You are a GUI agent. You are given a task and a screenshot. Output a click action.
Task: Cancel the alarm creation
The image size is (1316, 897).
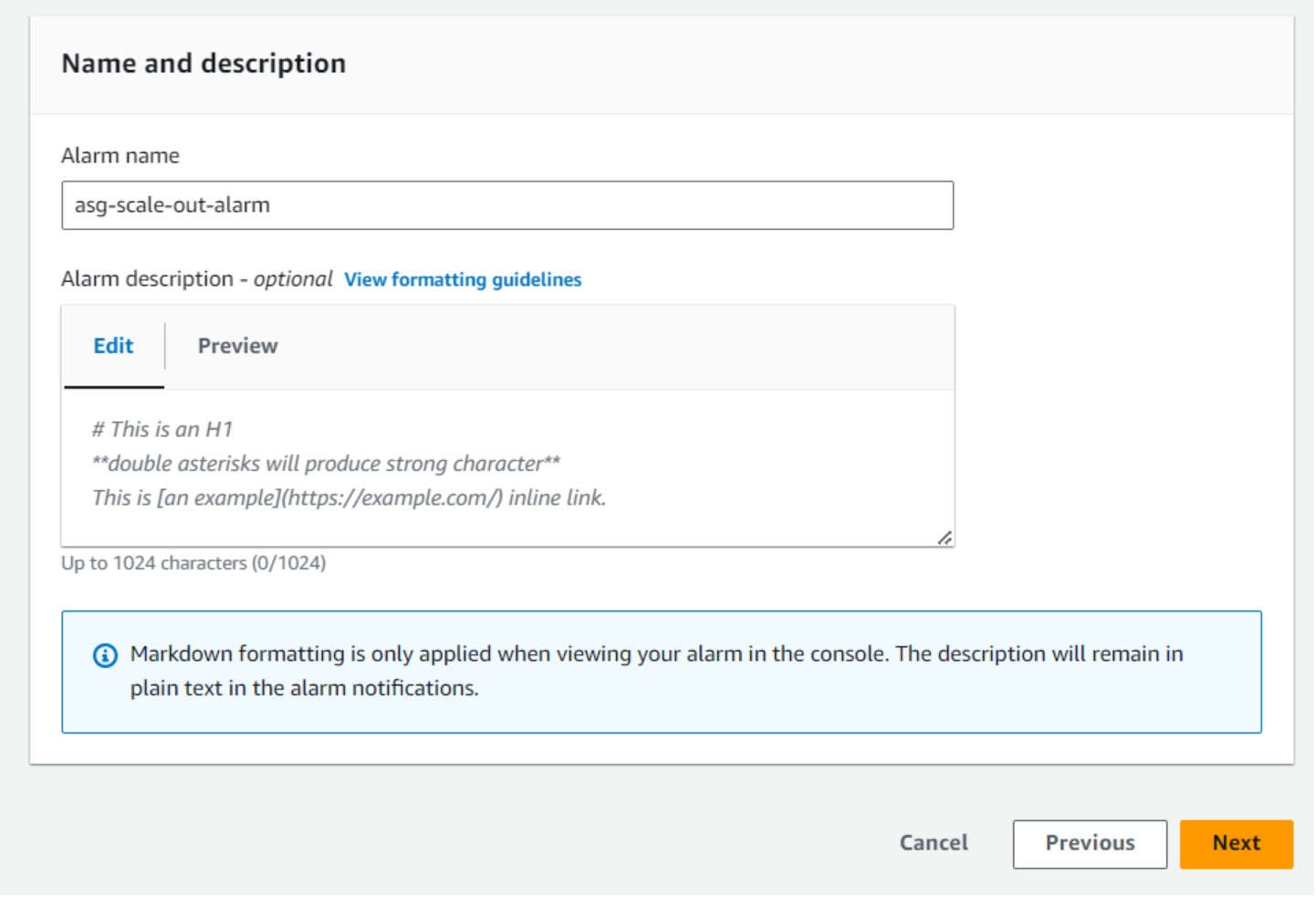click(x=933, y=843)
